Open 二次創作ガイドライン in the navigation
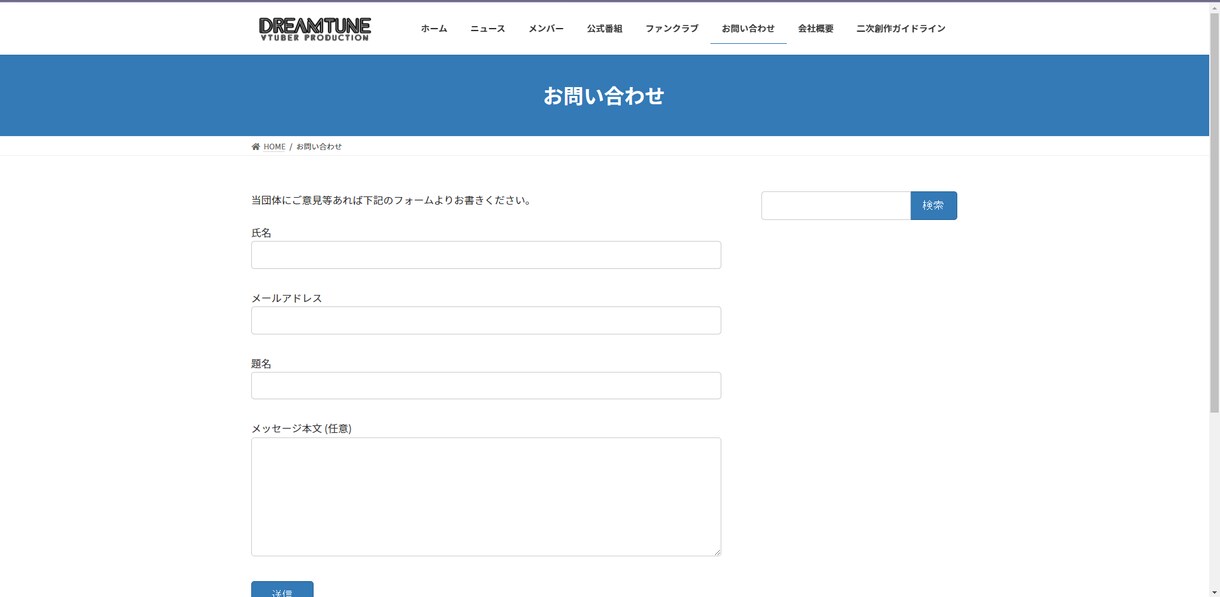This screenshot has height=597, width=1220. coord(901,29)
